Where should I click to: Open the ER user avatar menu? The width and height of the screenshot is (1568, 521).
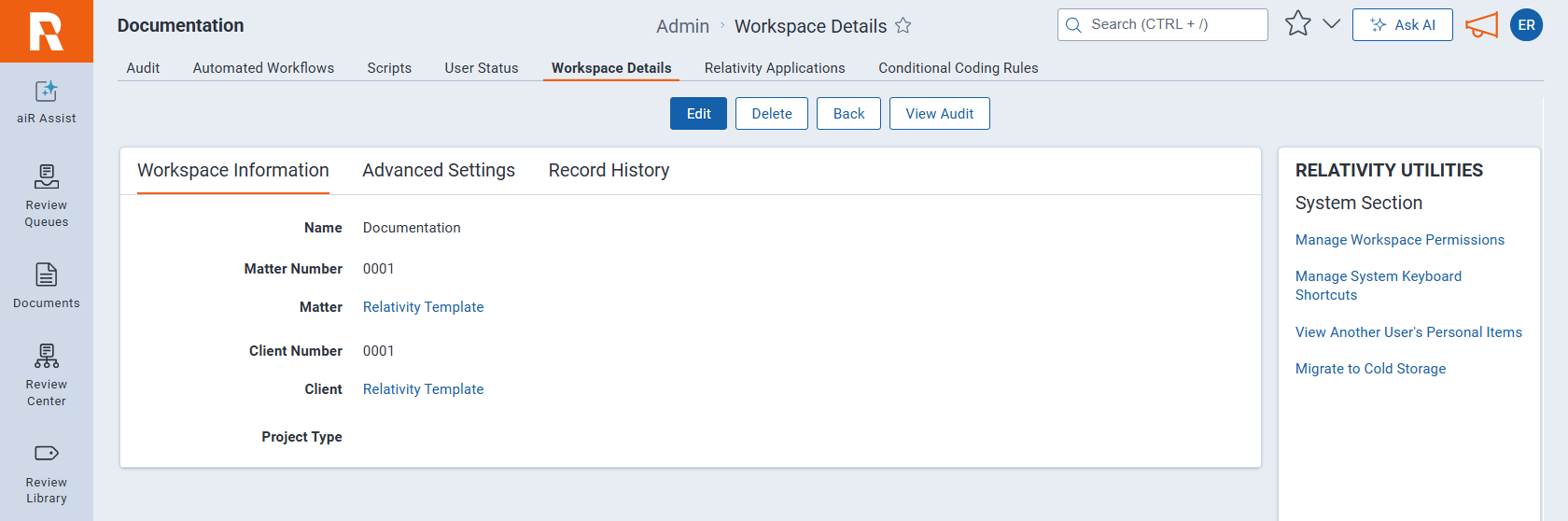[1527, 25]
